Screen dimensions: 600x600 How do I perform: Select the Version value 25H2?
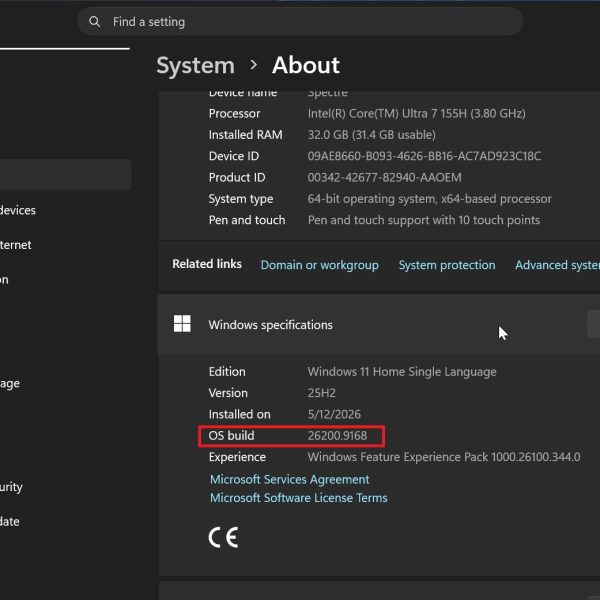[321, 393]
